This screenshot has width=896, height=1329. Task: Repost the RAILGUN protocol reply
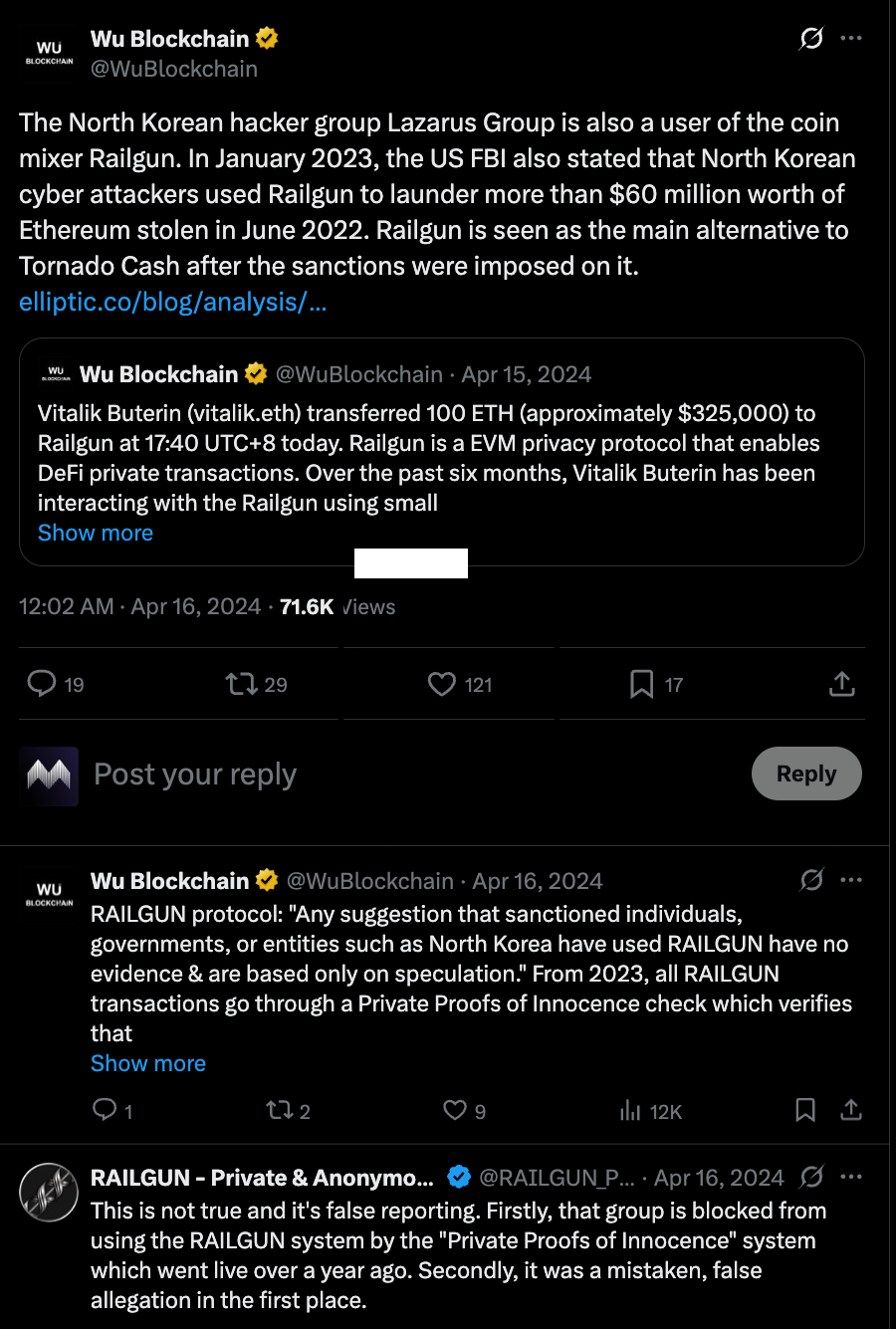[x=279, y=1110]
